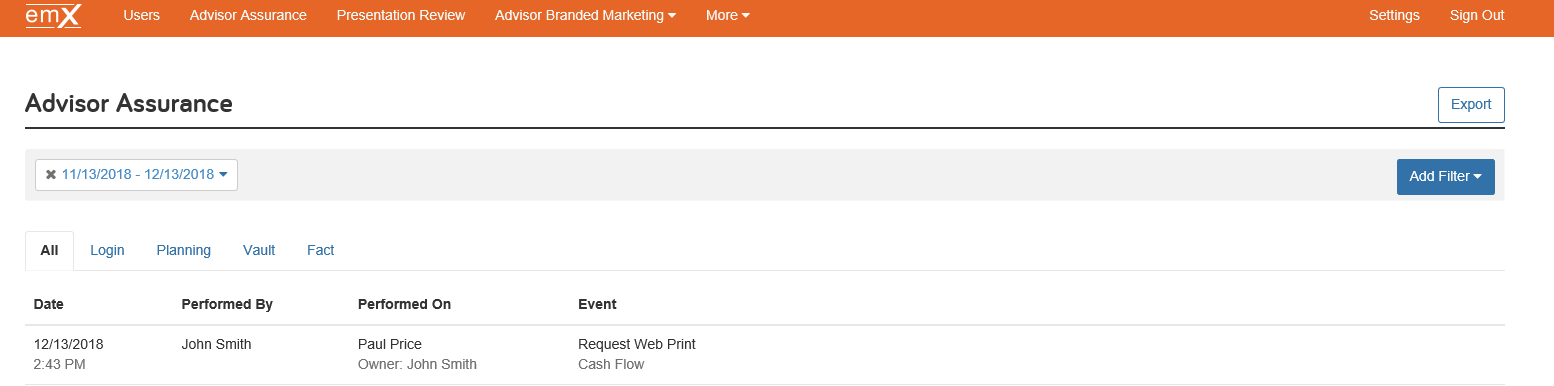This screenshot has height=386, width=1554.
Task: Switch to the Vault tab
Action: pyautogui.click(x=259, y=251)
